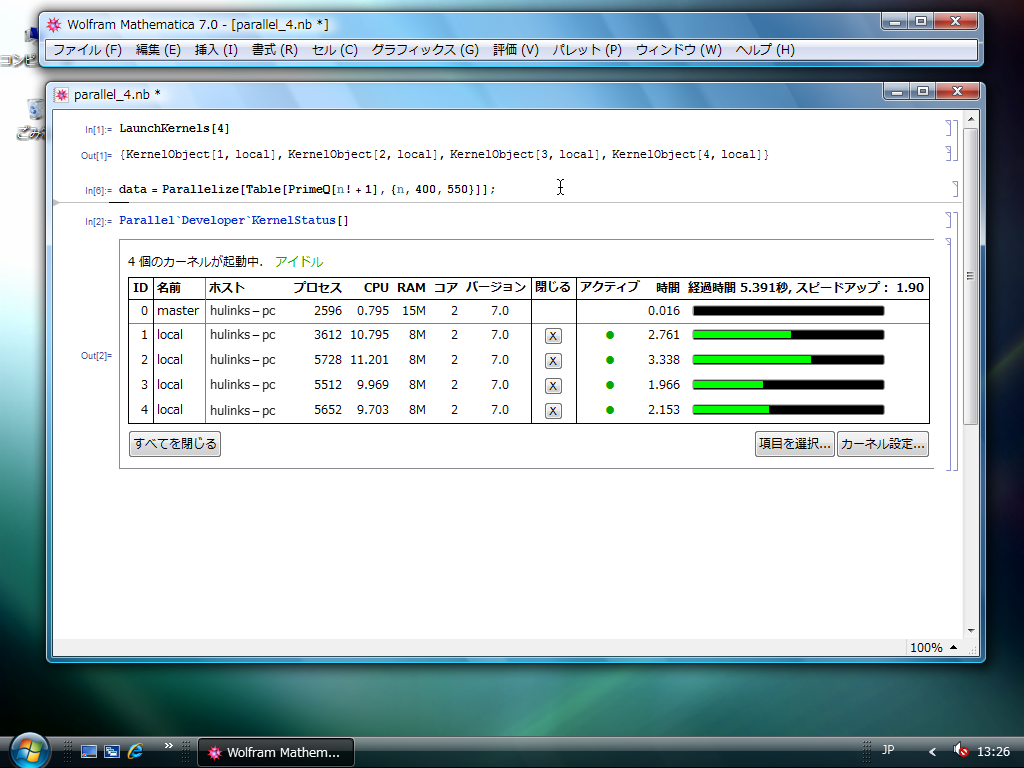
Task: Select the Out[1] KernelObject cell bracket
Action: 949,153
